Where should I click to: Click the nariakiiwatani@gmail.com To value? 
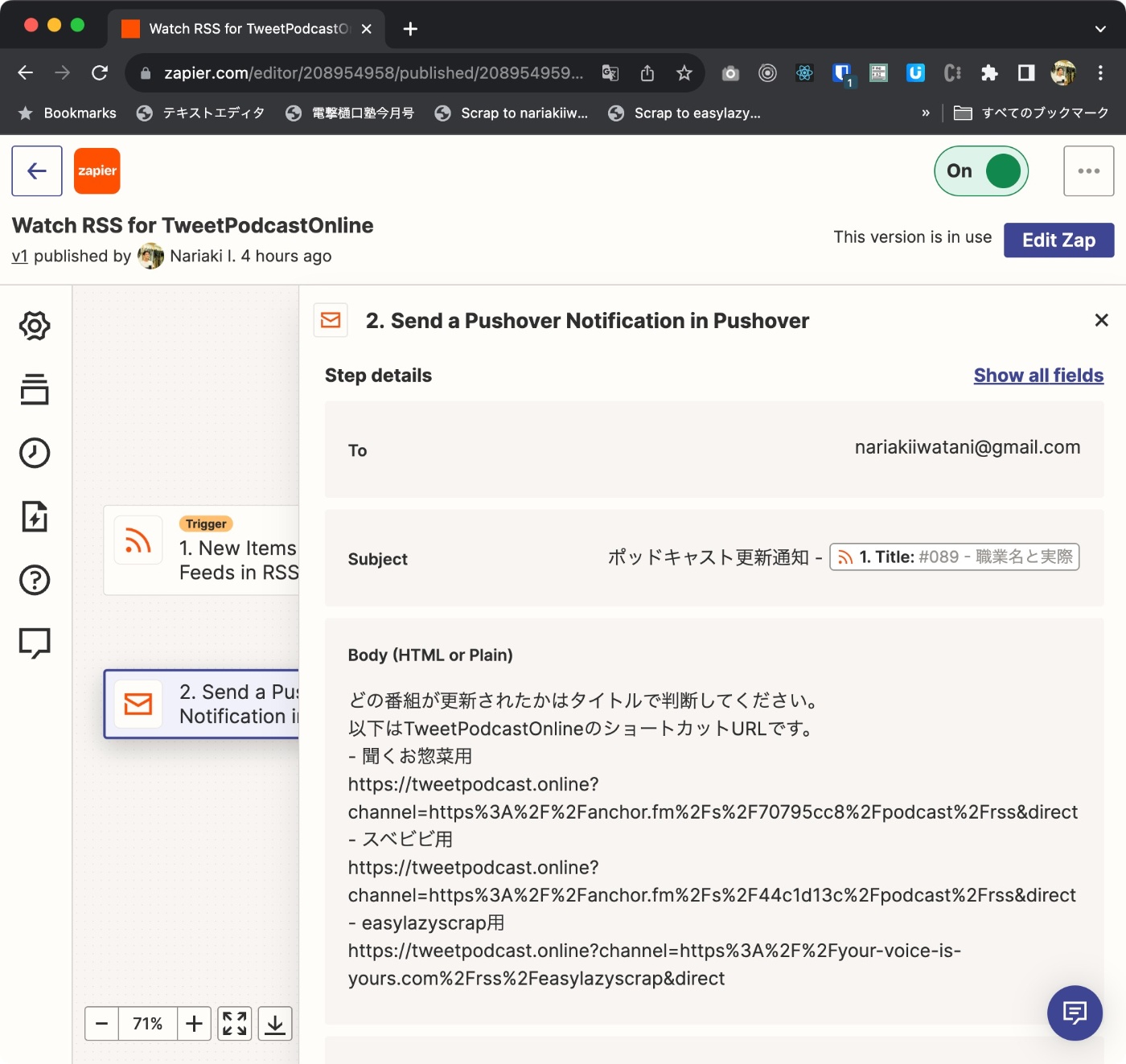coord(968,447)
